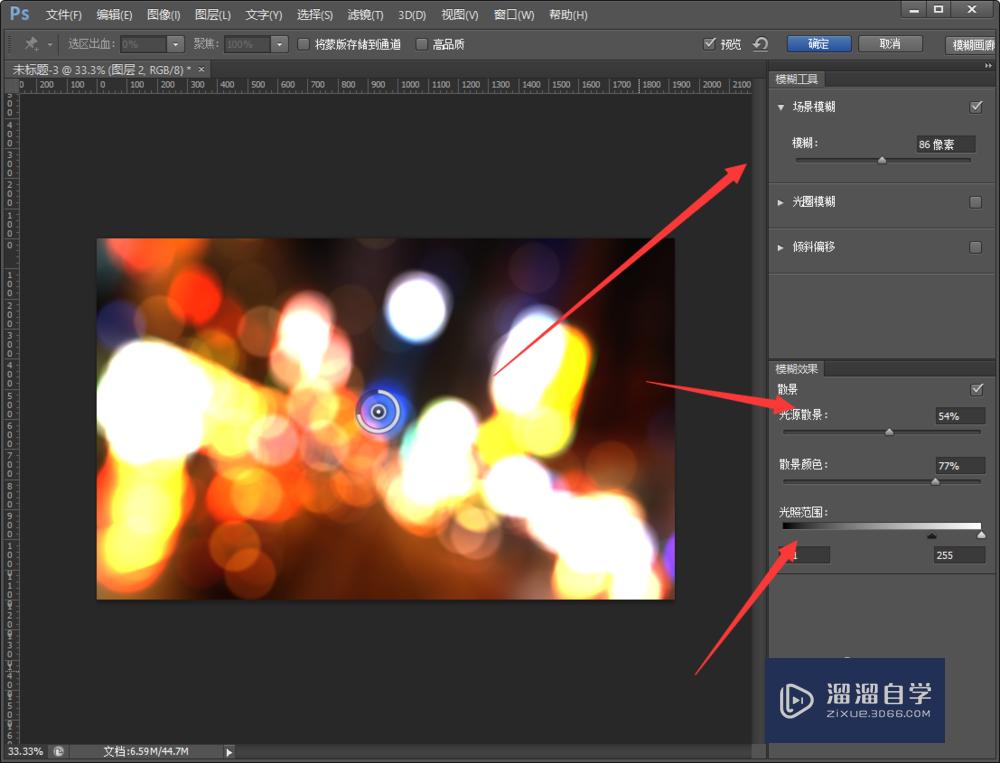Close the 未标题-3 document tab
The image size is (1000, 763).
pyautogui.click(x=202, y=70)
